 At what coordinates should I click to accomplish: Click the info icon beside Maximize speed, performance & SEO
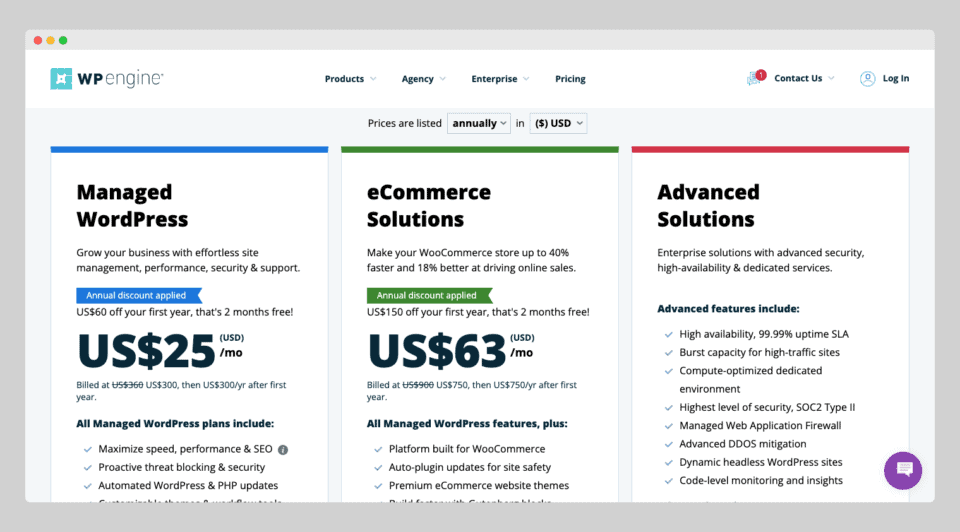coord(283,450)
